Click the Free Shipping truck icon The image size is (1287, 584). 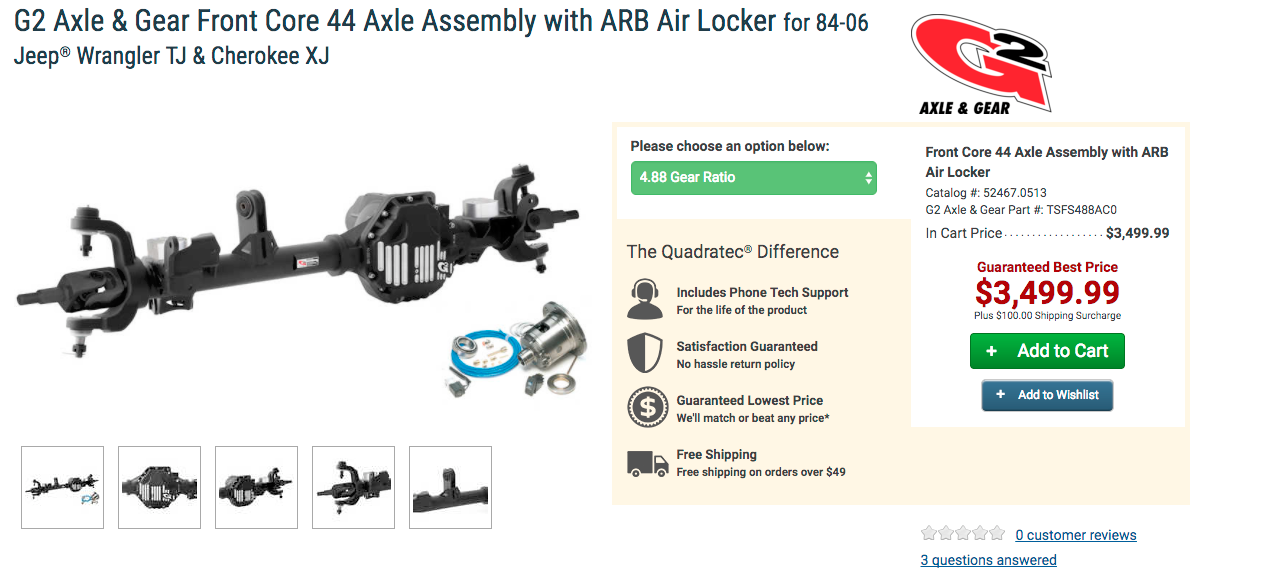pyautogui.click(x=647, y=463)
